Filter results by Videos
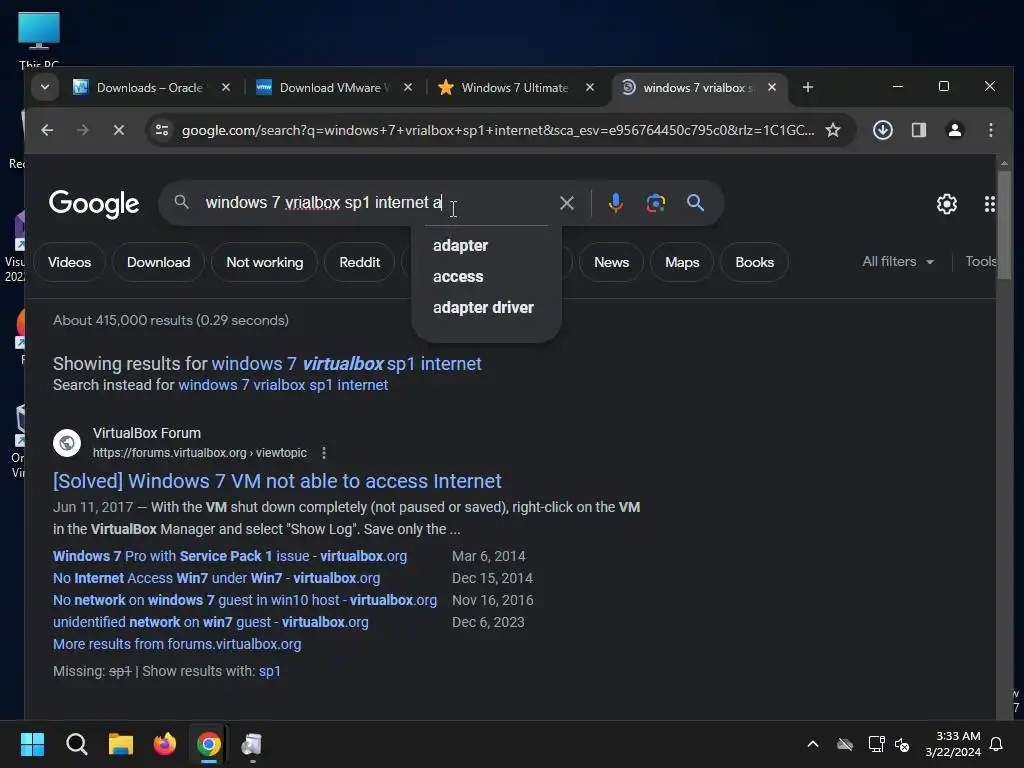1024x768 pixels. point(69,262)
